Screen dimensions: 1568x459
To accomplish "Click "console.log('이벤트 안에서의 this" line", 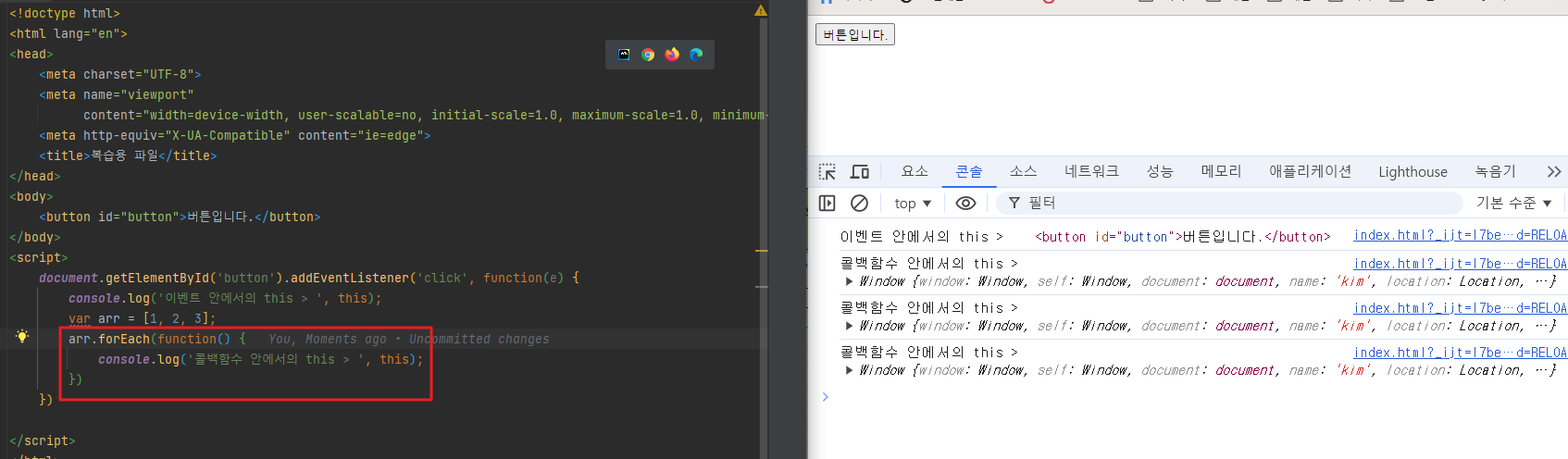I will click(225, 298).
